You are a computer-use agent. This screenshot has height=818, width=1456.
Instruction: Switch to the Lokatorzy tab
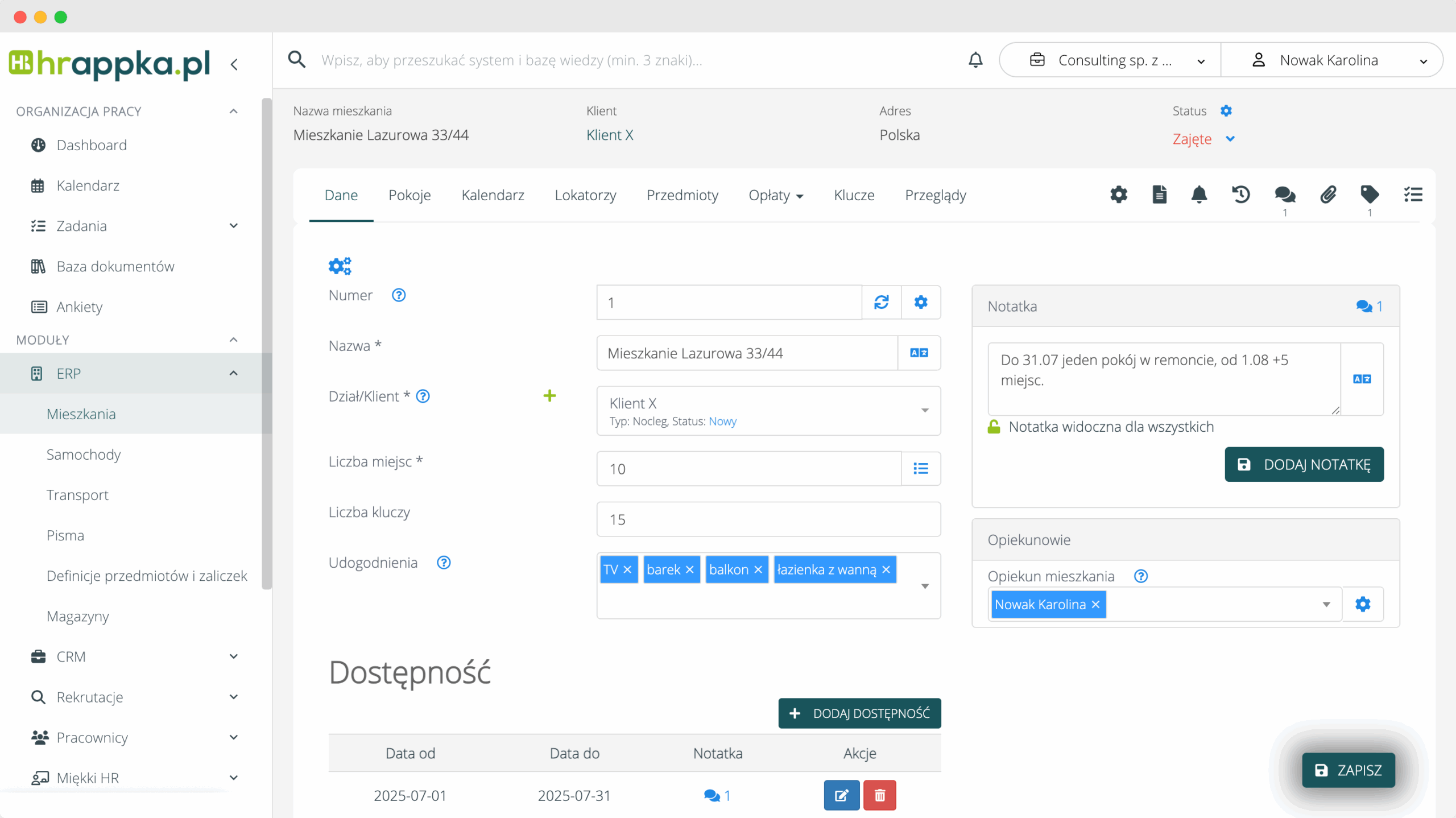(585, 195)
